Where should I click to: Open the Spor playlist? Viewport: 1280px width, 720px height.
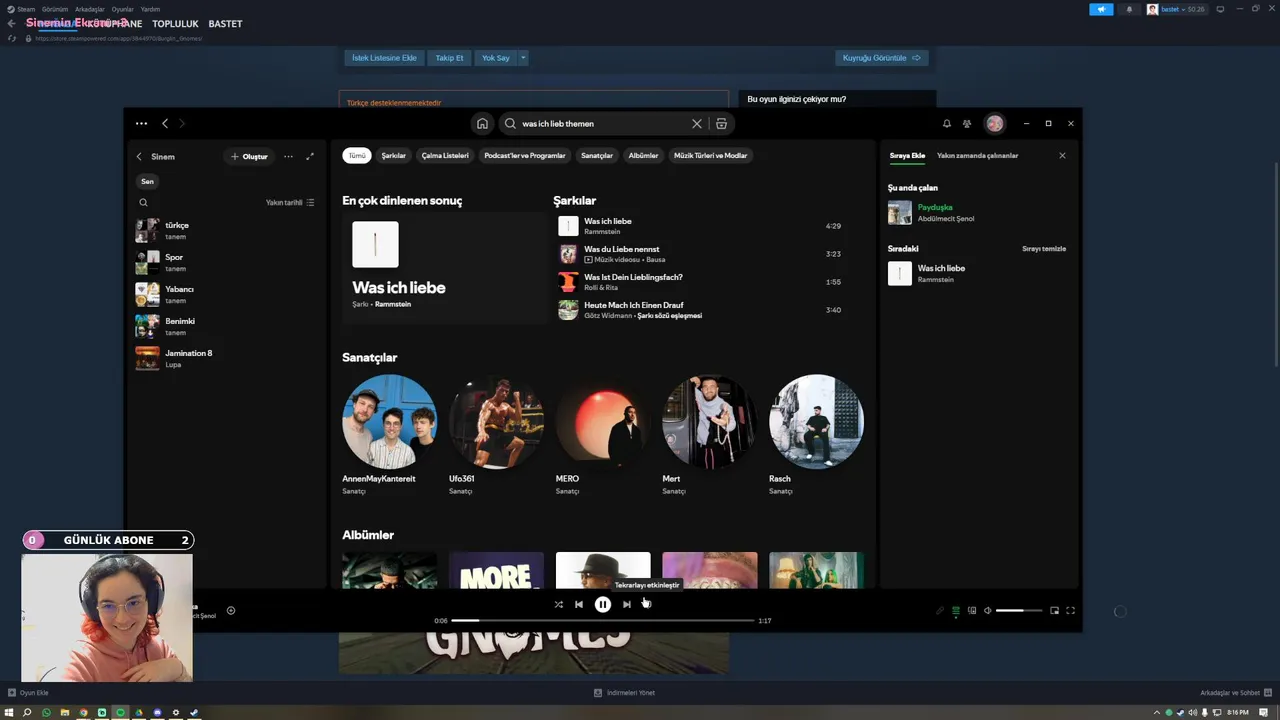pos(228,262)
